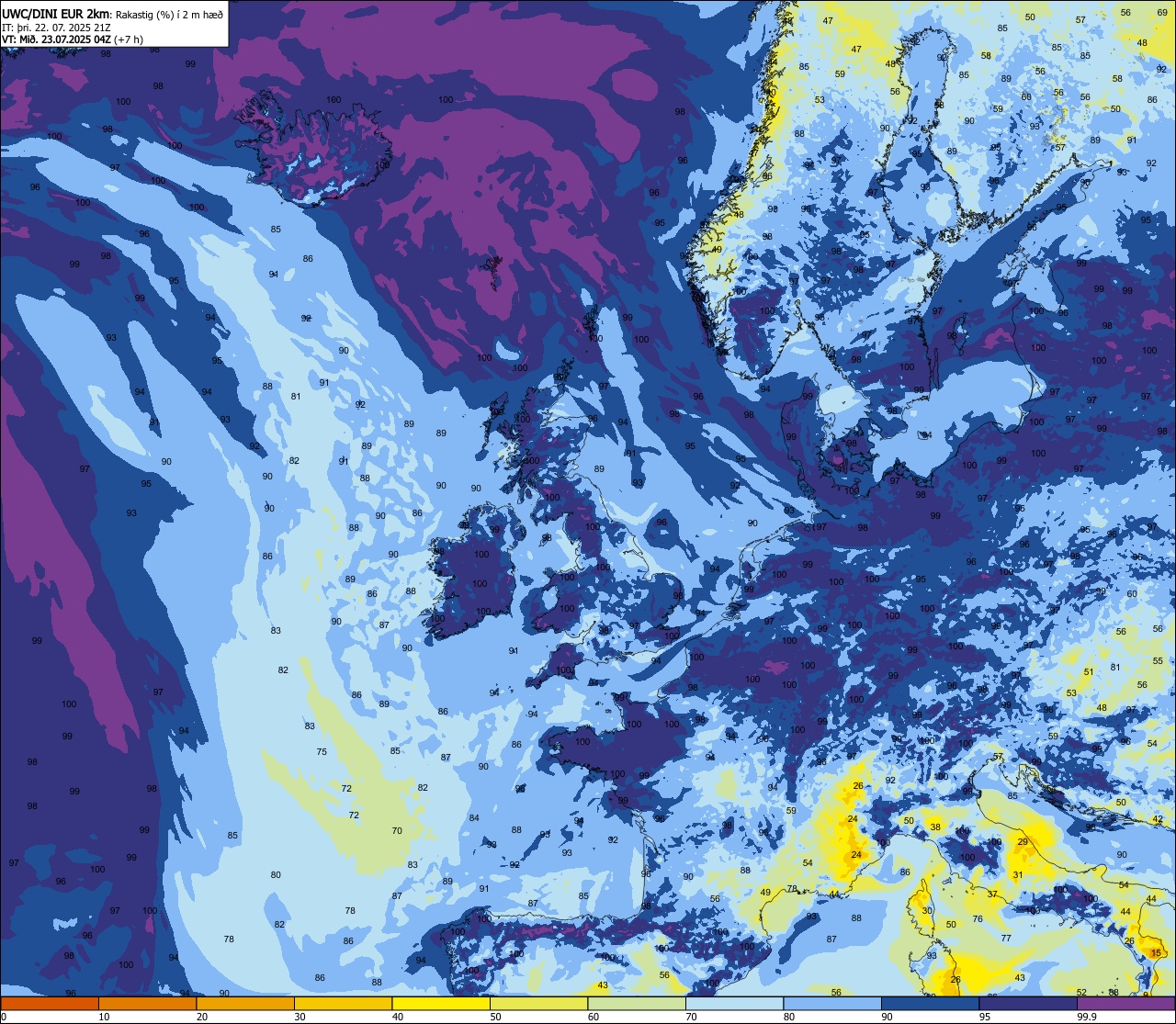1176x1024 pixels.
Task: Click the purple legend swatch above 99.9
Action: pos(1125,1004)
